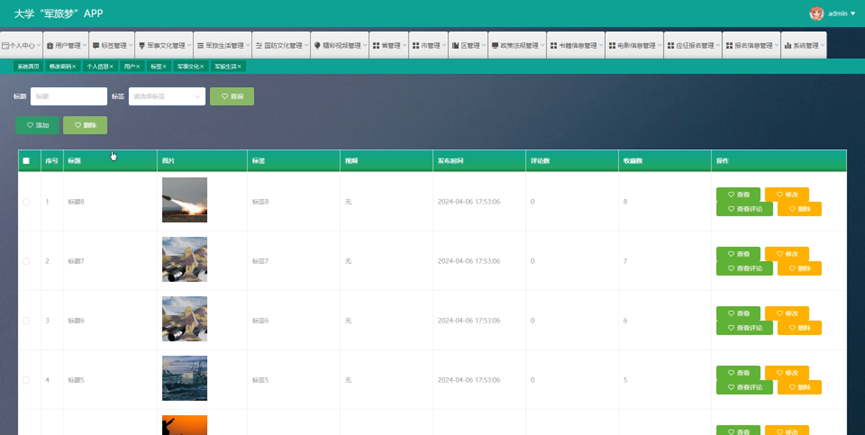Expand the 精彩视频管理 menu chevron
Screen dimensions: 865x435
(365, 46)
